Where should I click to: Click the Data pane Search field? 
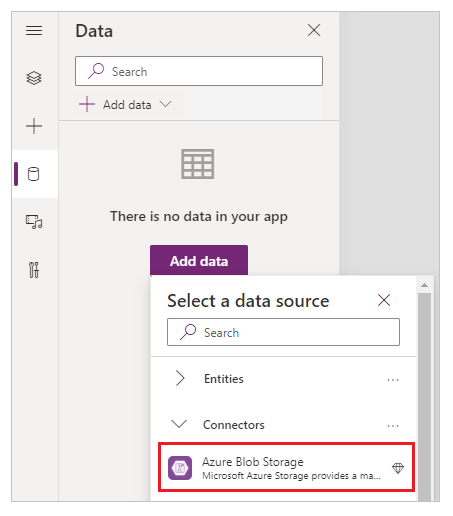click(199, 71)
